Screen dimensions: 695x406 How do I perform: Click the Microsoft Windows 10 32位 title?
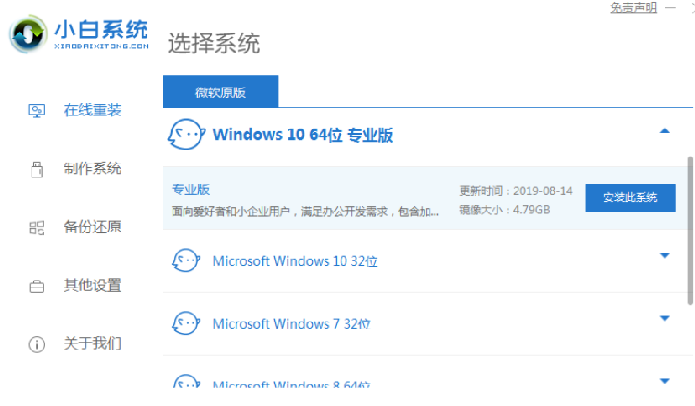[x=295, y=261]
